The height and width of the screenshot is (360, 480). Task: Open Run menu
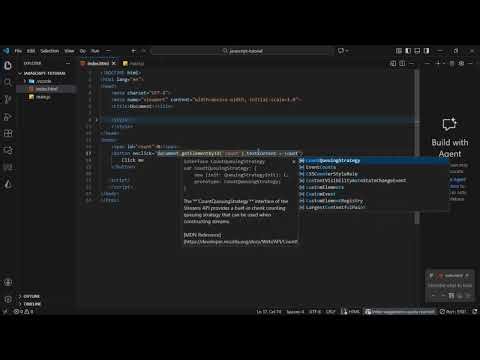tap(95, 51)
